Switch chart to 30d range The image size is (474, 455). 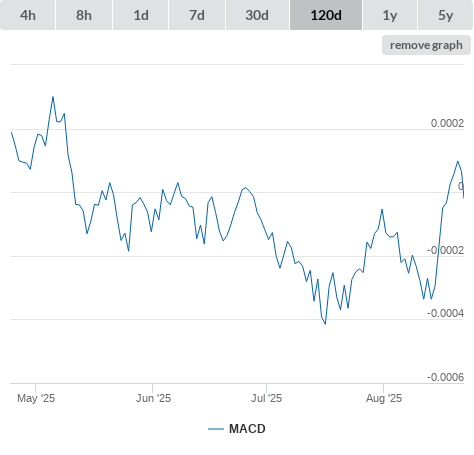coord(257,15)
